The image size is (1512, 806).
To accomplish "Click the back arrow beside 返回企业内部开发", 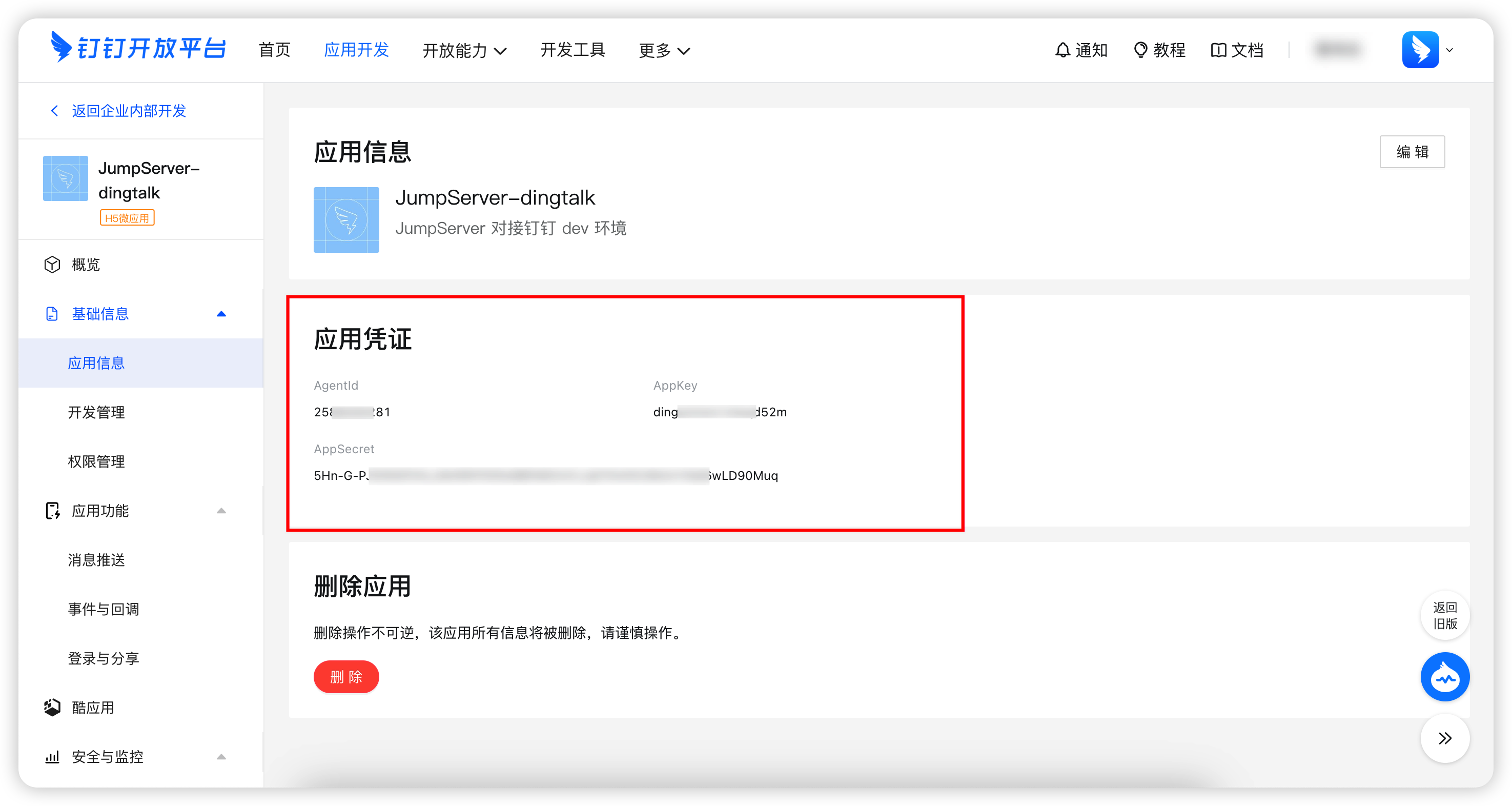I will click(55, 111).
